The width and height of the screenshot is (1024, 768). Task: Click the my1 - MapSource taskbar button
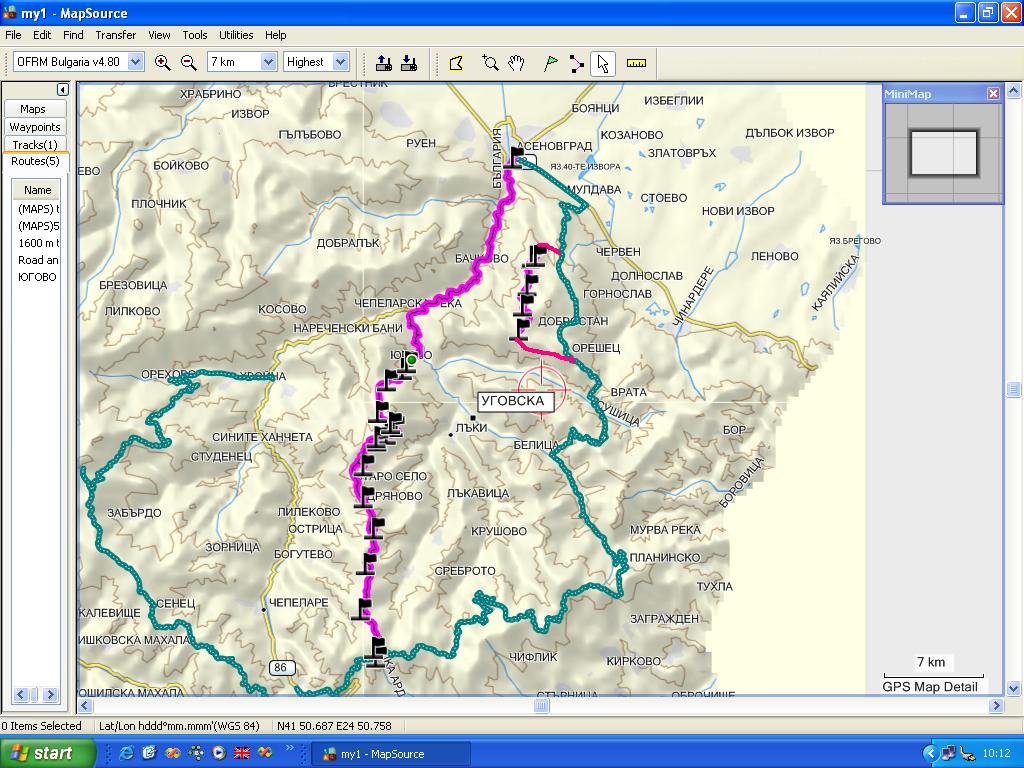click(391, 754)
